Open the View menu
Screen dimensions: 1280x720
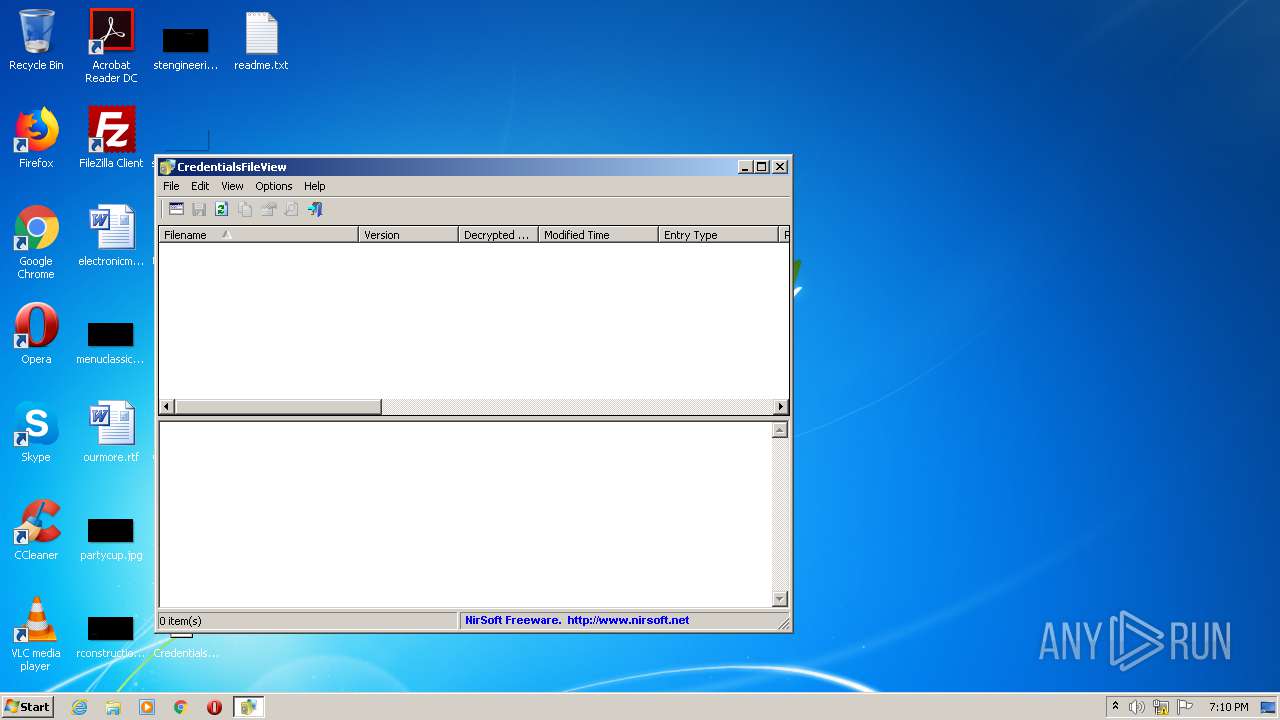[232, 186]
